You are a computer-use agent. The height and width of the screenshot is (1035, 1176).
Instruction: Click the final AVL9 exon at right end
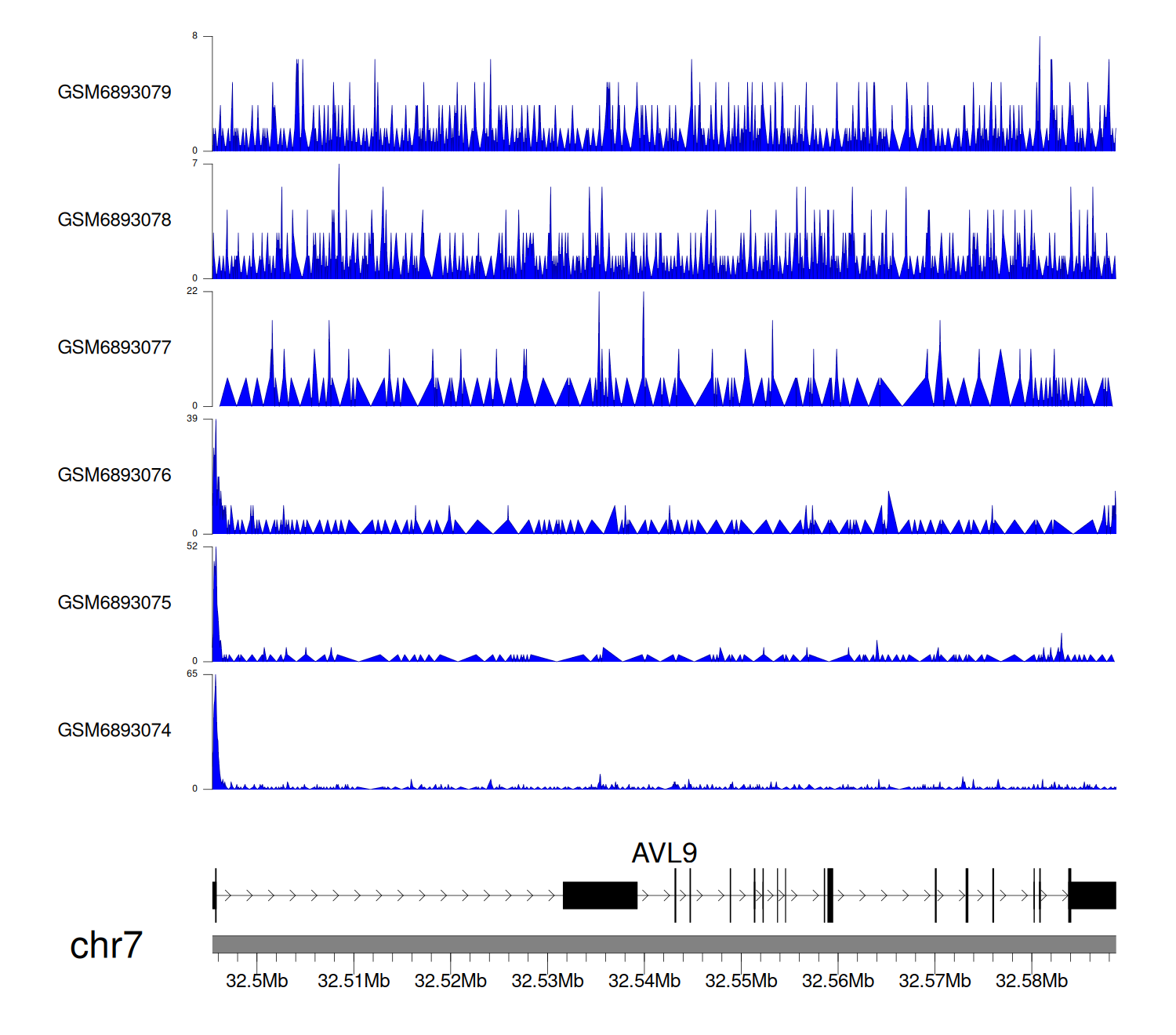click(x=1093, y=895)
